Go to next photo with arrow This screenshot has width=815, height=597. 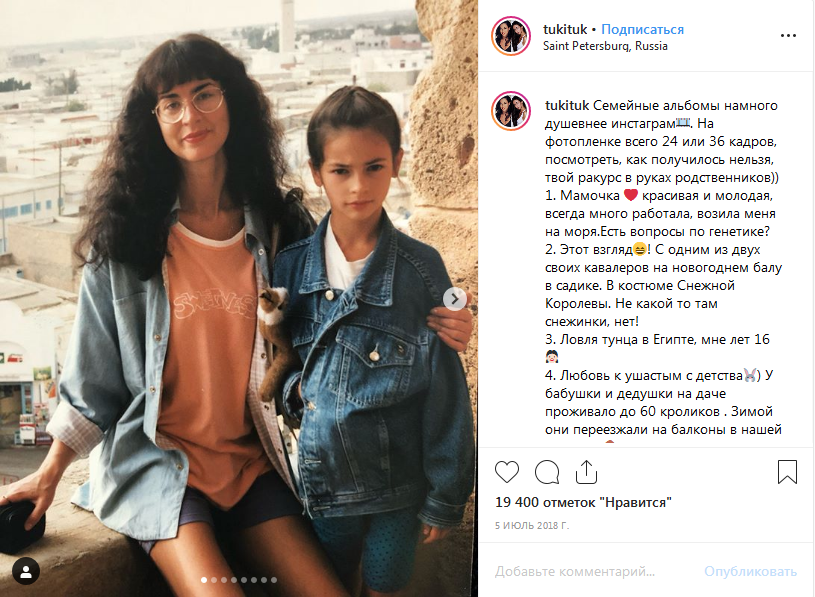tap(454, 299)
